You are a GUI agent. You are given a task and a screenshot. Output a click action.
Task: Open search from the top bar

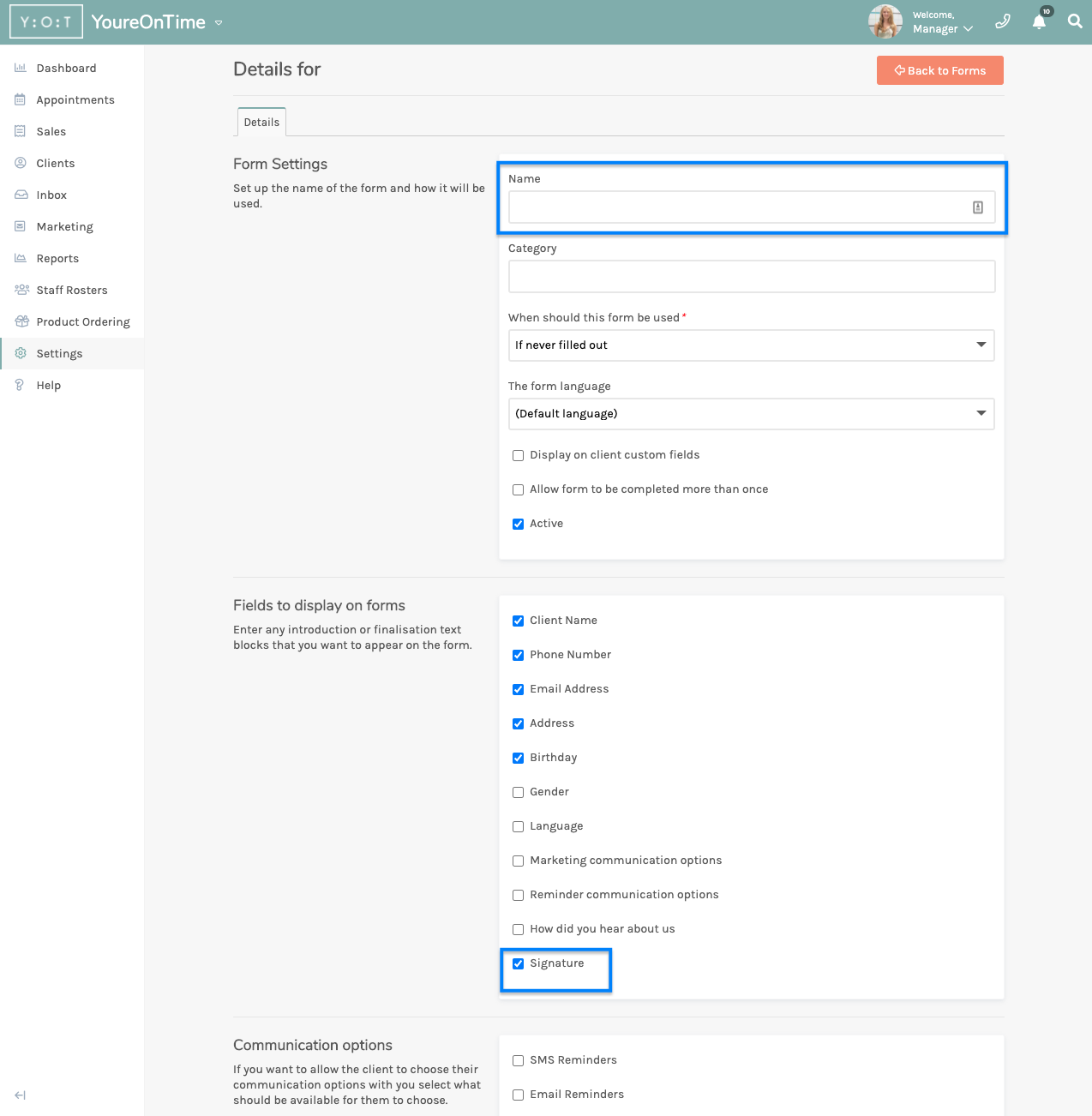1075,21
